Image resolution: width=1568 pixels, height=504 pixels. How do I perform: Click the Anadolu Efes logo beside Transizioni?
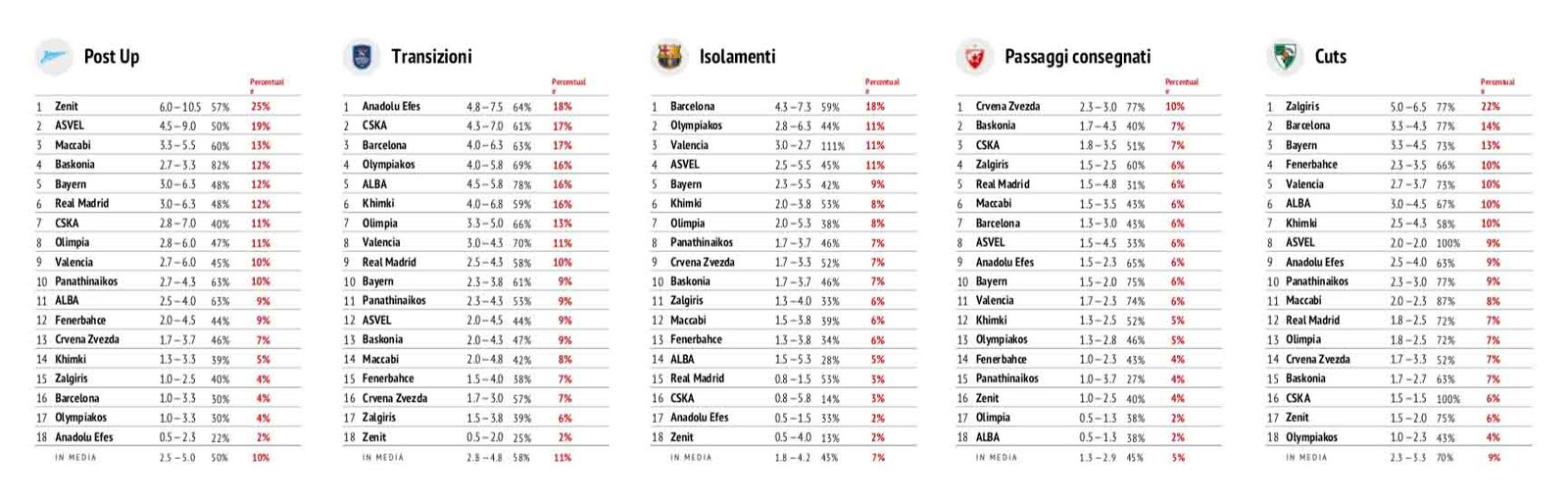click(x=362, y=57)
